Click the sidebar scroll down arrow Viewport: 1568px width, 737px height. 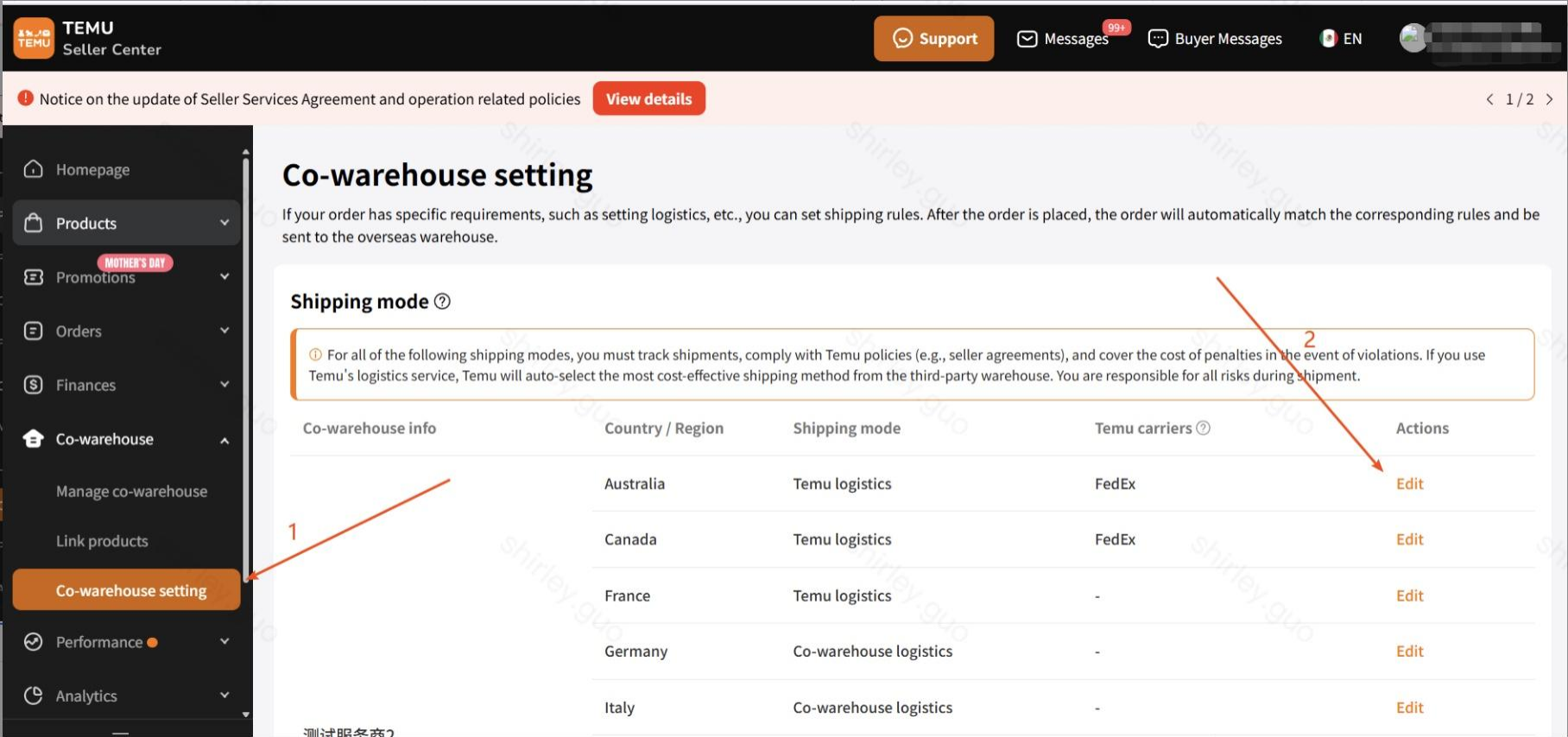click(246, 715)
